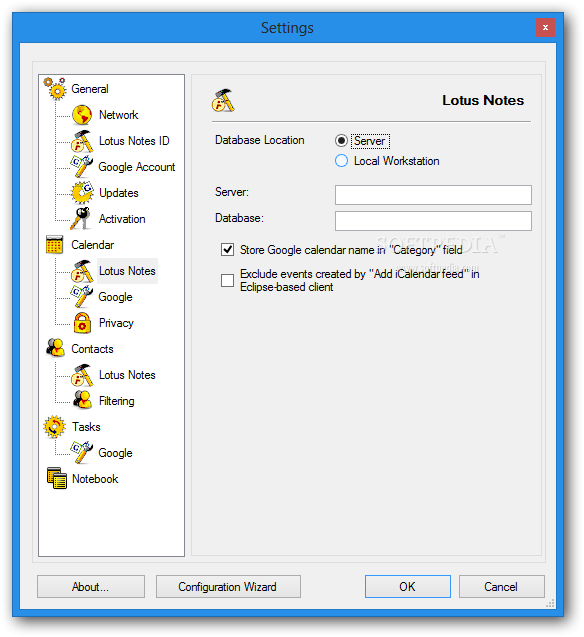The width and height of the screenshot is (584, 637).
Task: Go to the Activation page
Action: click(x=122, y=219)
